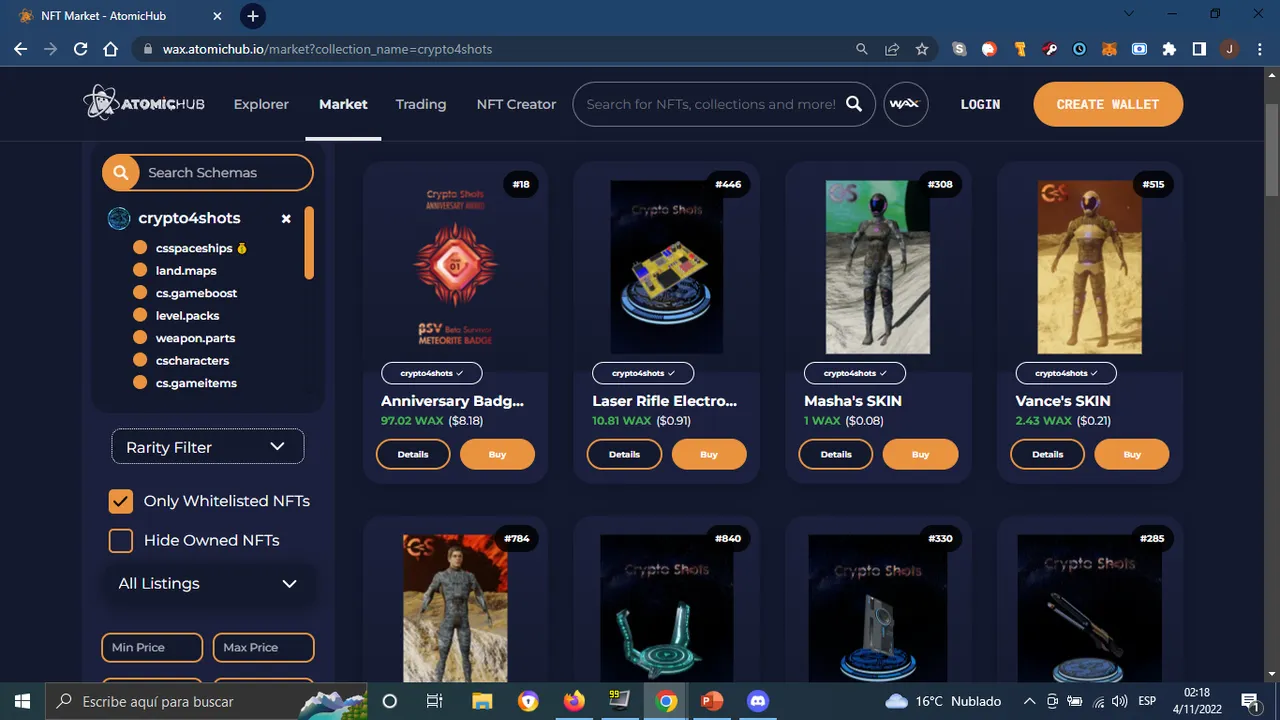Open the Windows Start menu
The width and height of the screenshot is (1280, 720).
tap(22, 701)
